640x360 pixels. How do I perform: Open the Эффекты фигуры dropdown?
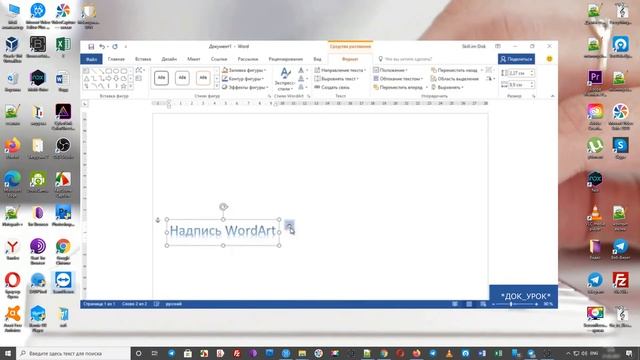(x=245, y=87)
